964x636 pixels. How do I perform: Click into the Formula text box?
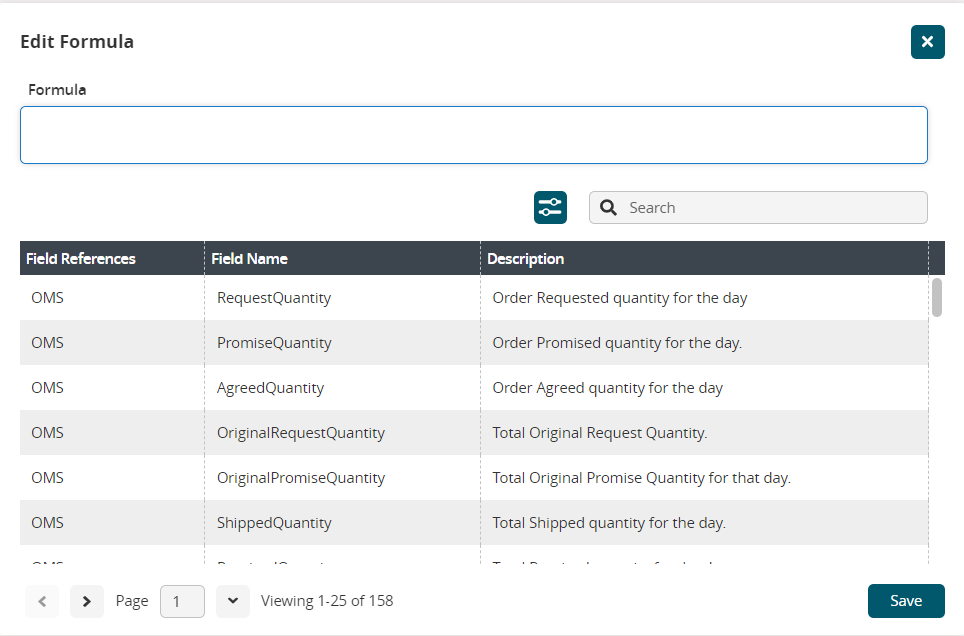(x=473, y=135)
